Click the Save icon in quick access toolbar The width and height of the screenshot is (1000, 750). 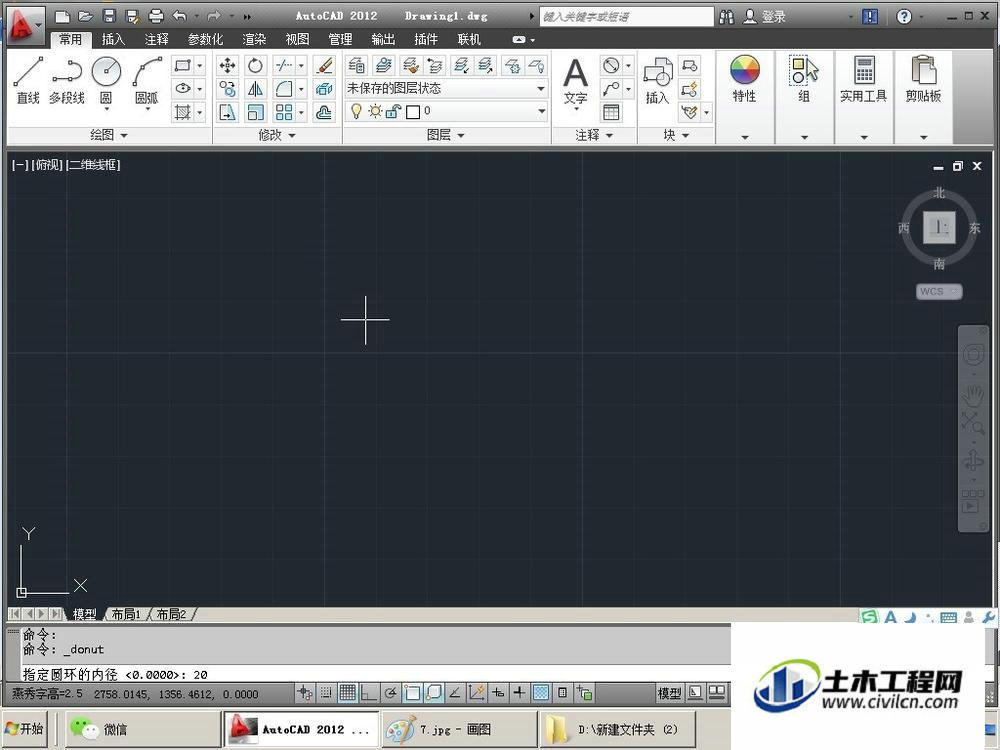109,16
